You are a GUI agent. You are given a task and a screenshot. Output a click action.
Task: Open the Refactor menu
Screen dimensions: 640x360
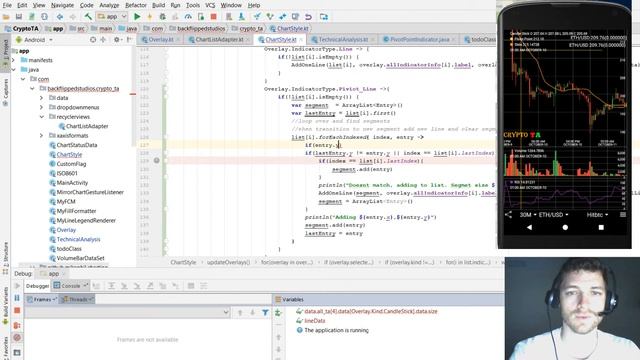[136, 5]
